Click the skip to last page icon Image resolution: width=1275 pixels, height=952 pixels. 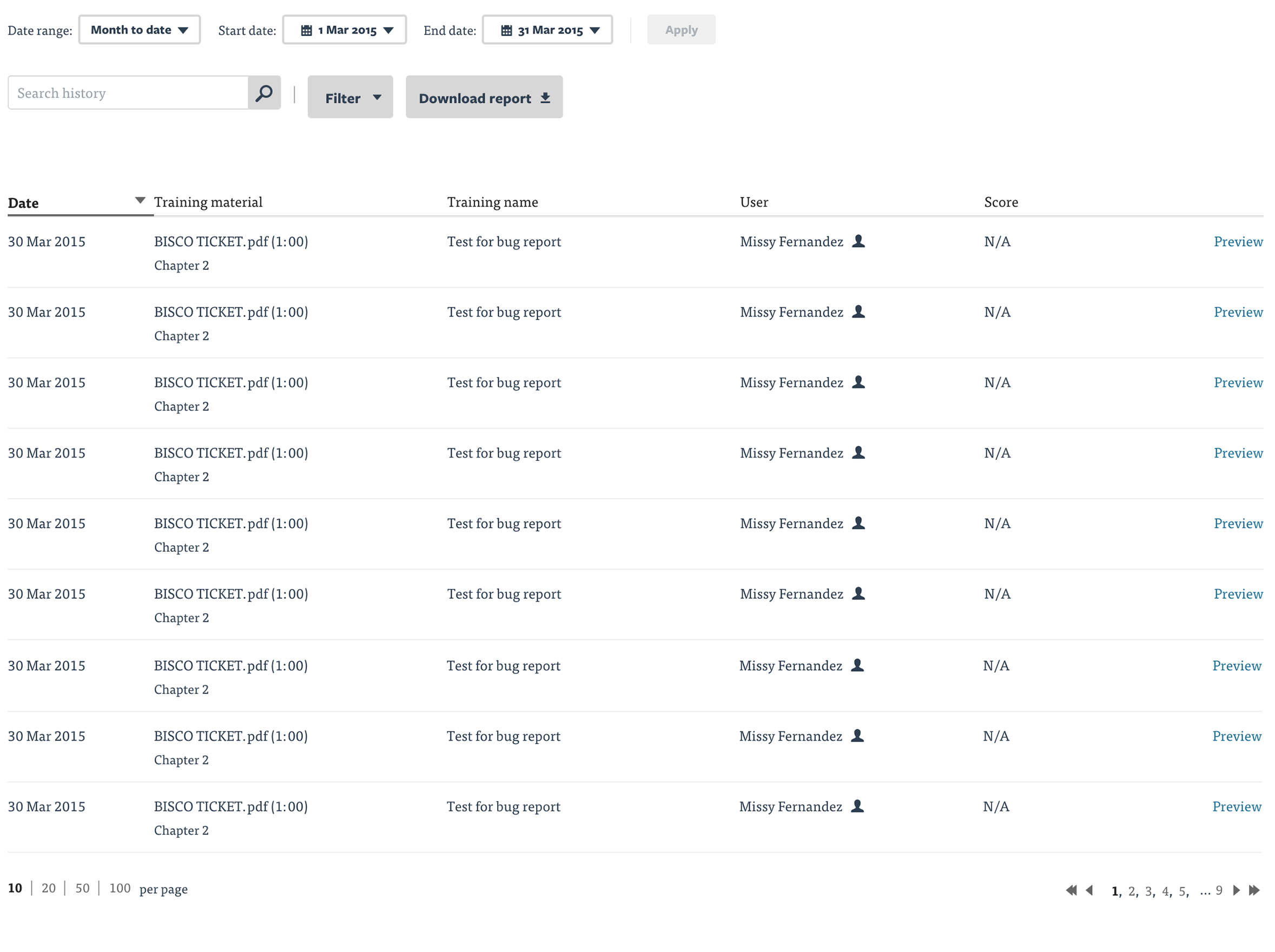point(1254,890)
